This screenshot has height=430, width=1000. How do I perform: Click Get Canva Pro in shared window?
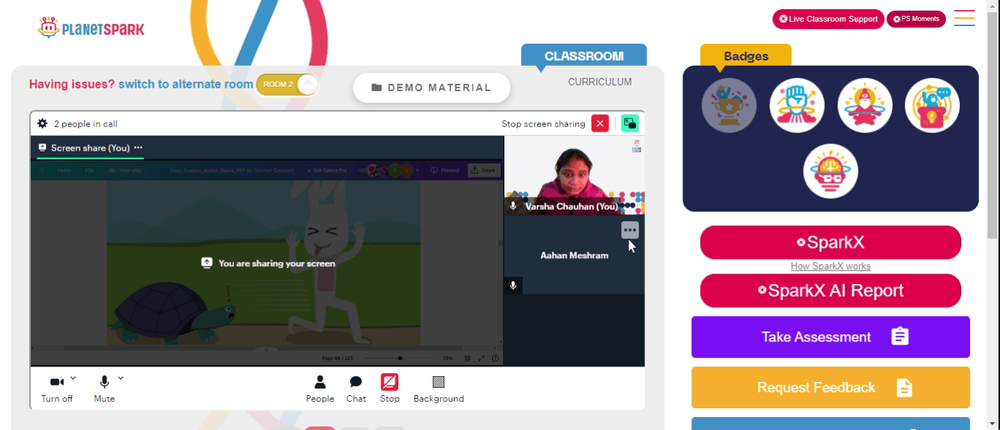327,170
